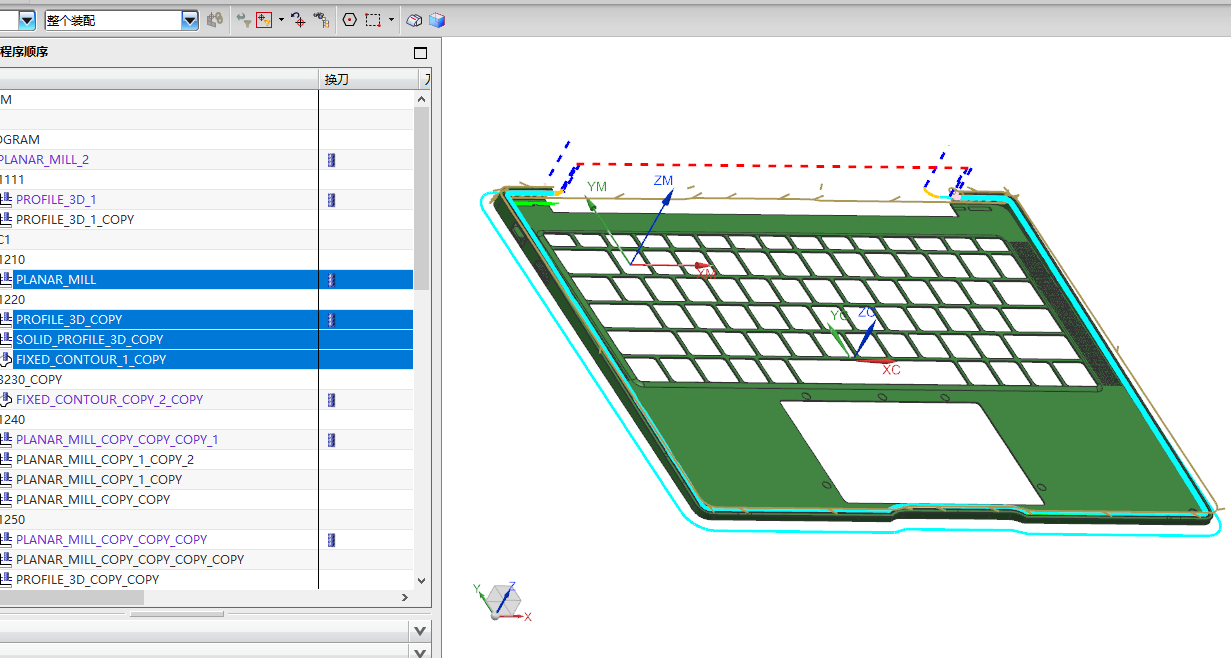Select PLANAR_MILL_COPY_1_COPY_2 operation
The height and width of the screenshot is (658, 1231).
coord(105,460)
